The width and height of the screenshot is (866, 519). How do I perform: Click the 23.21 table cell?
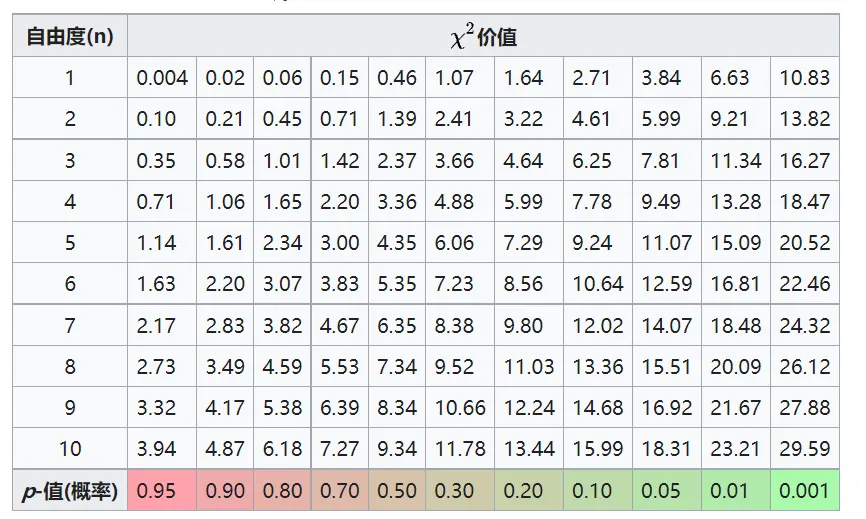[x=735, y=449]
